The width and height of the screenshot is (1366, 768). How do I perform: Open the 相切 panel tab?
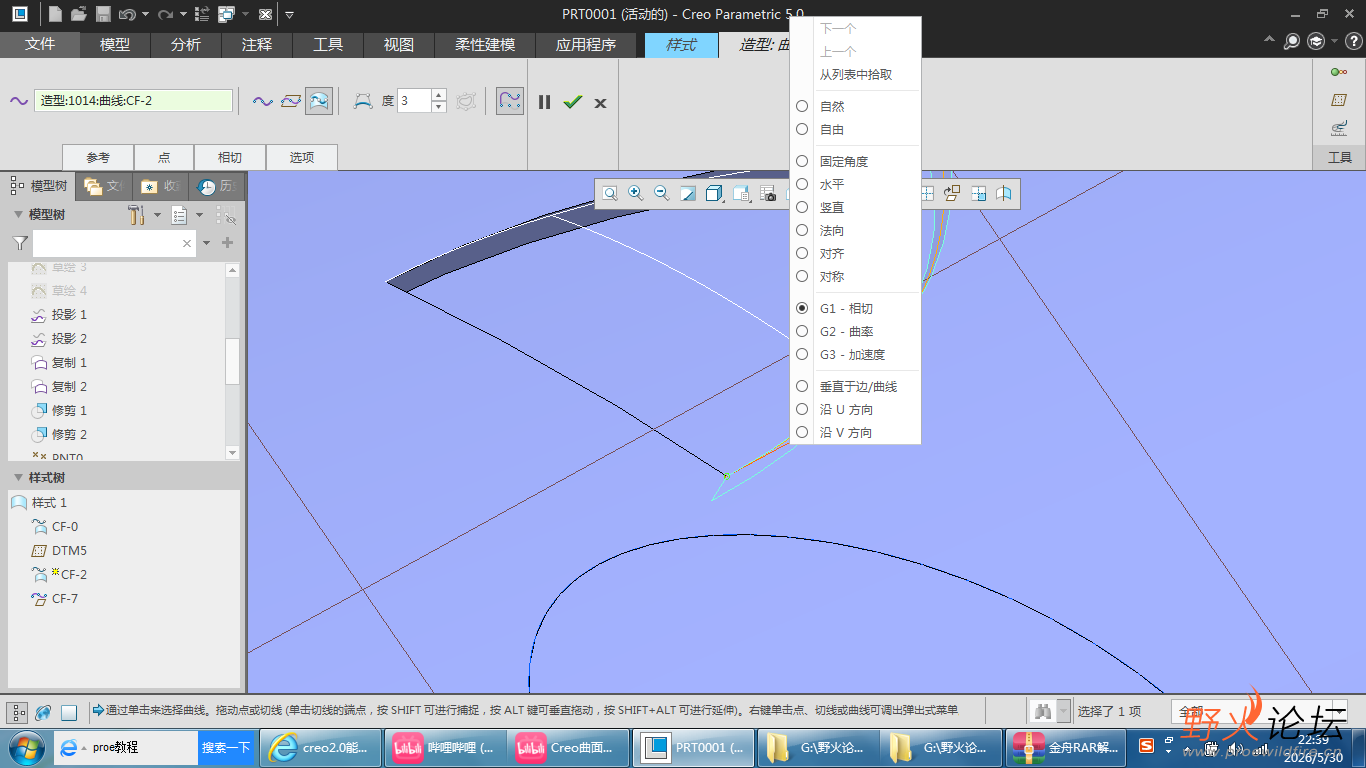tap(231, 157)
